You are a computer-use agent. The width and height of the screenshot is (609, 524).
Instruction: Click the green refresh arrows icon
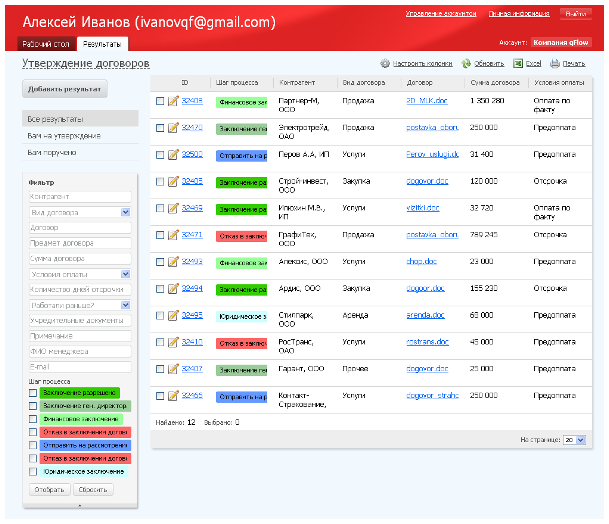click(466, 63)
